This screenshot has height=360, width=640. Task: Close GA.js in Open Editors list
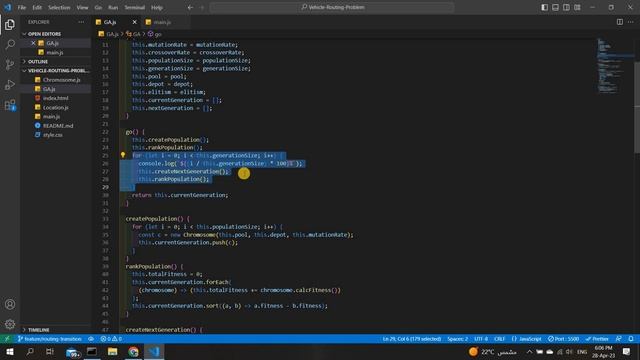click(33, 43)
